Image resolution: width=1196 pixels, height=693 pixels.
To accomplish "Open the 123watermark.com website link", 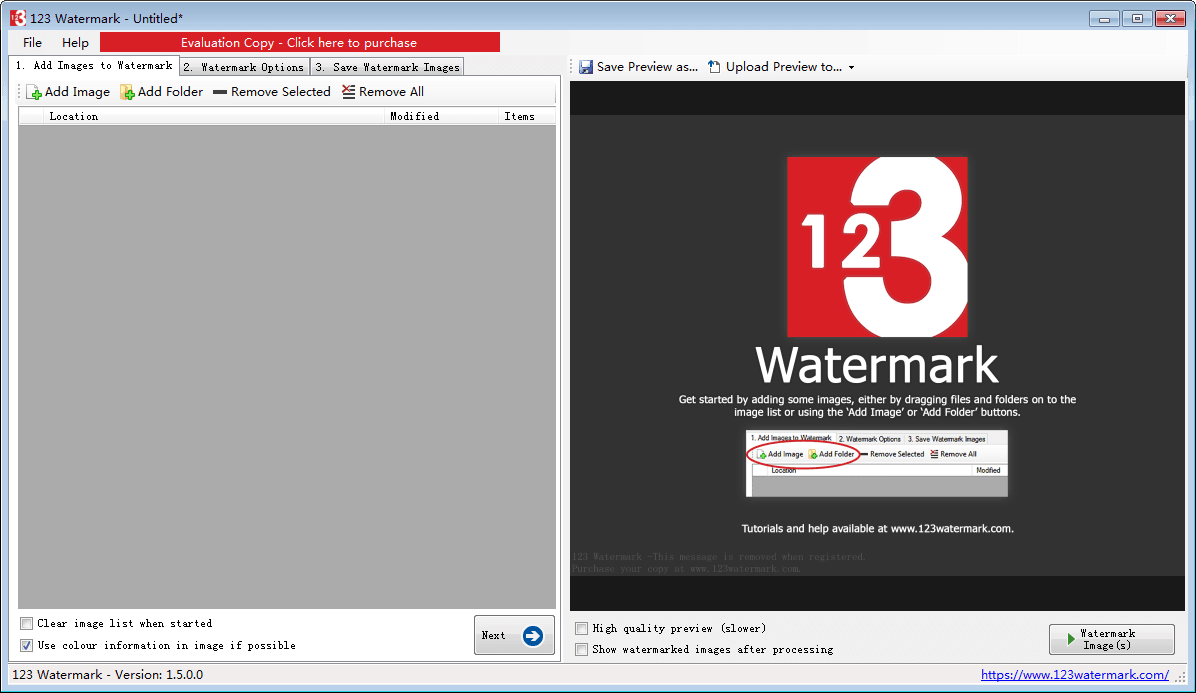I will pos(1074,675).
